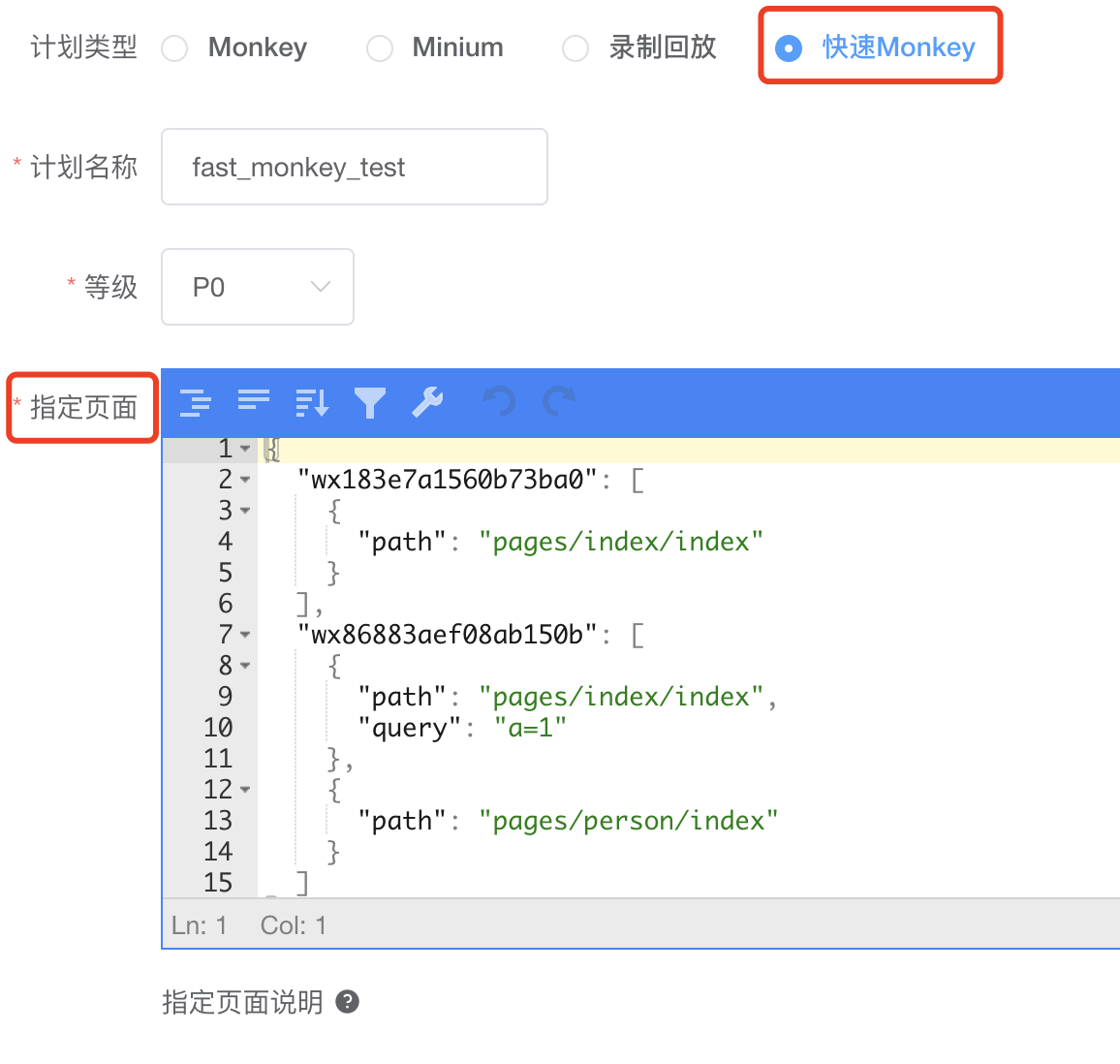
Task: Click the "pages/person/index" value in editor
Action: click(x=629, y=821)
